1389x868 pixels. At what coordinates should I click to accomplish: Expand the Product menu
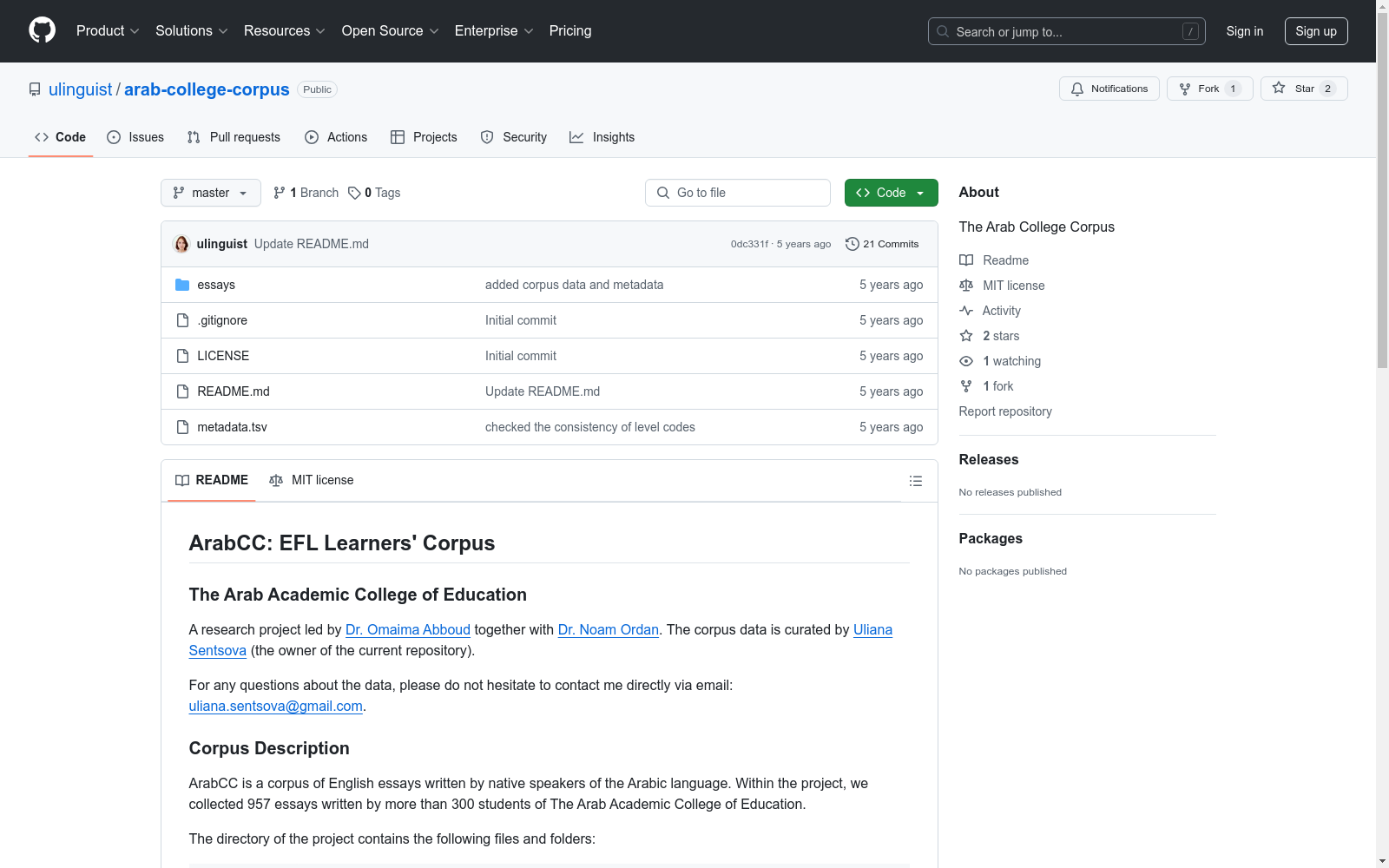pos(108,30)
